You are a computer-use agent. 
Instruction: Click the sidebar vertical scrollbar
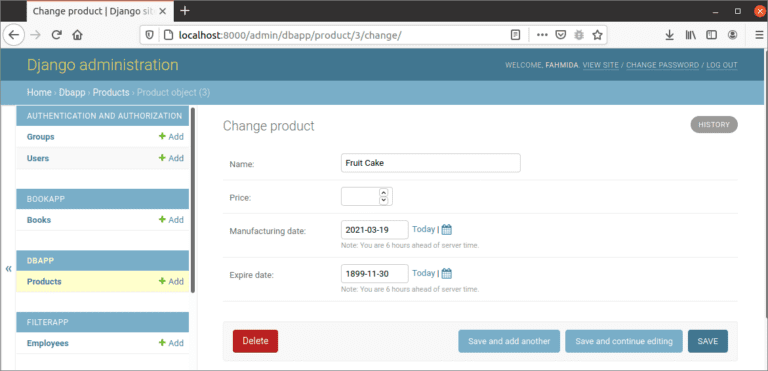(x=193, y=200)
